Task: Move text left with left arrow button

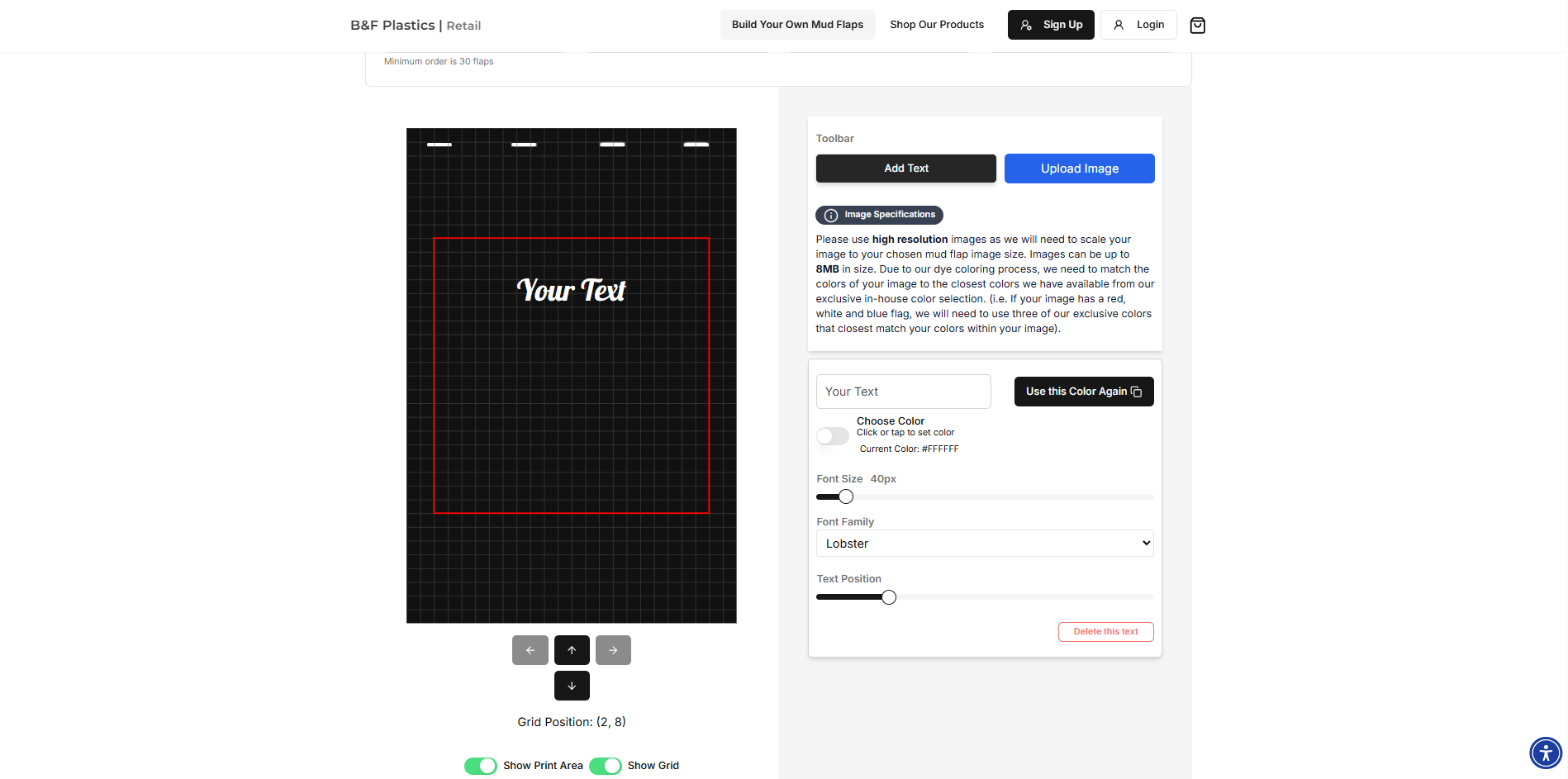Action: coord(530,650)
